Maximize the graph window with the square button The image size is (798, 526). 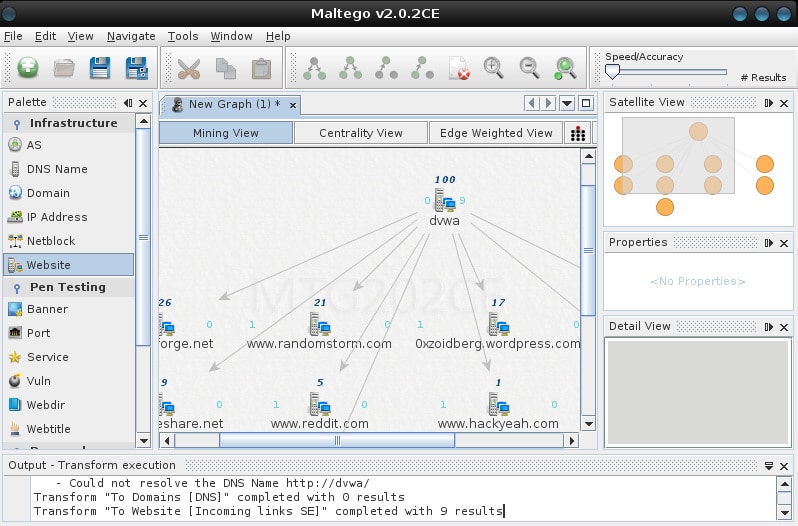tap(586, 103)
